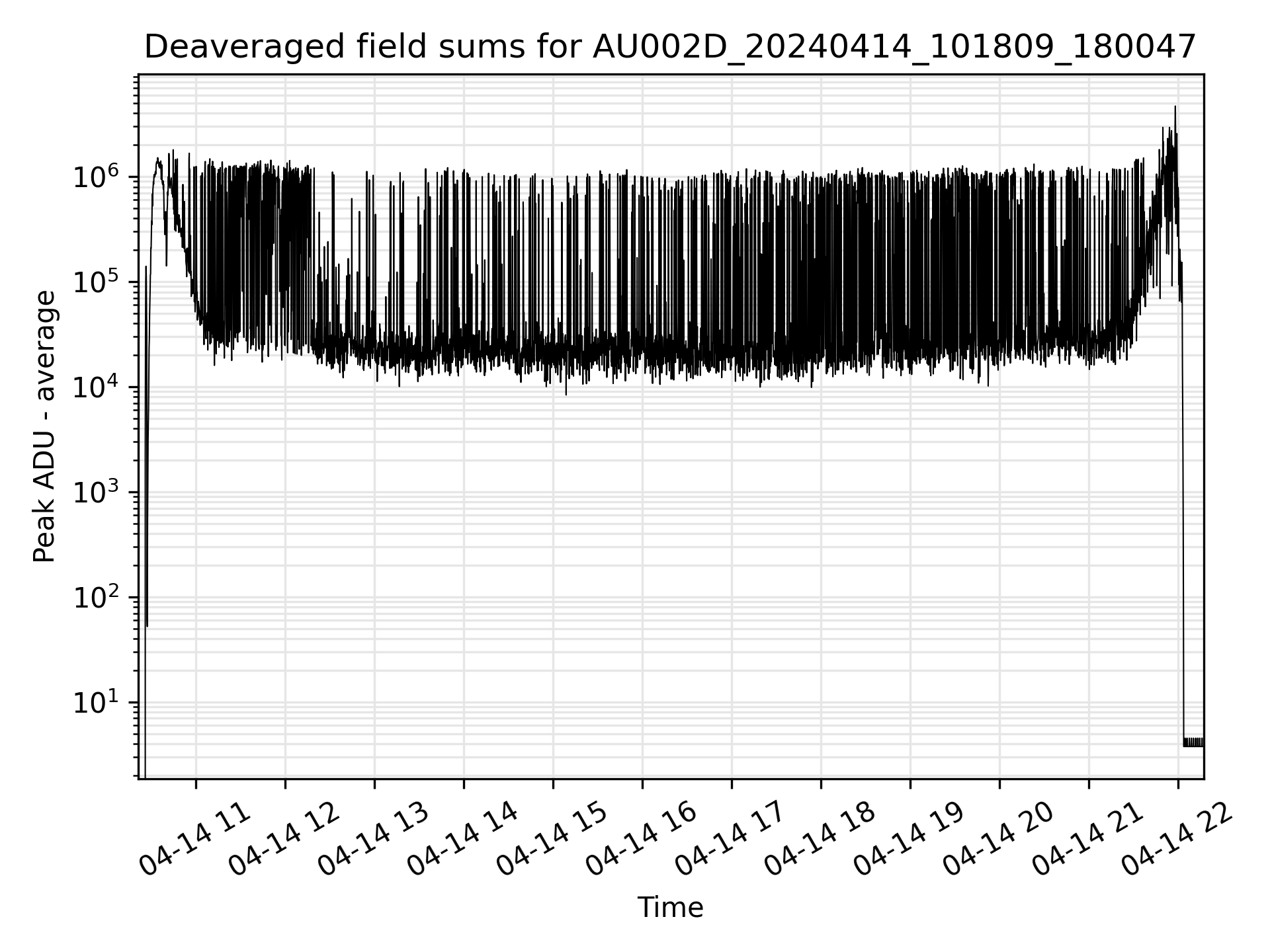Screen dimensions: 1270x952
Task: Click the y-axis tick label 10^6
Action: click(97, 177)
